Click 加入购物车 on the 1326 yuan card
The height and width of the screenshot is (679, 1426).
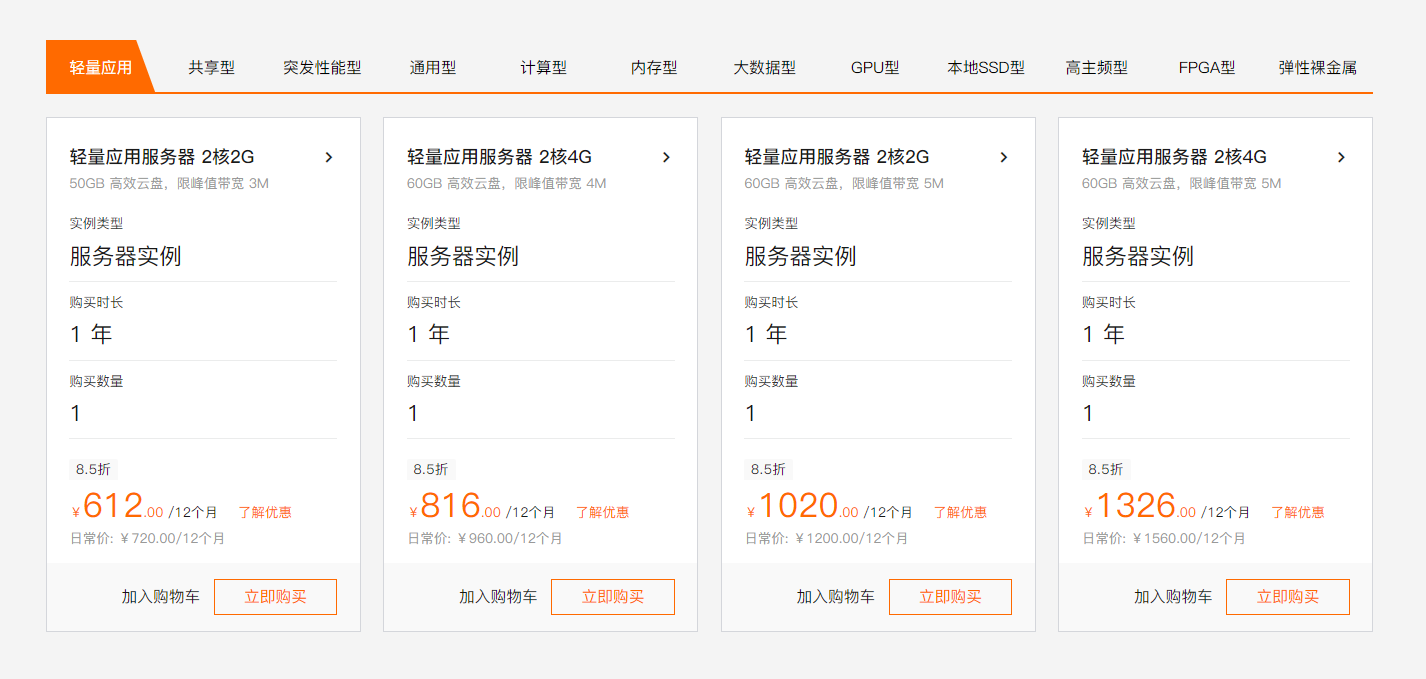coord(1173,597)
